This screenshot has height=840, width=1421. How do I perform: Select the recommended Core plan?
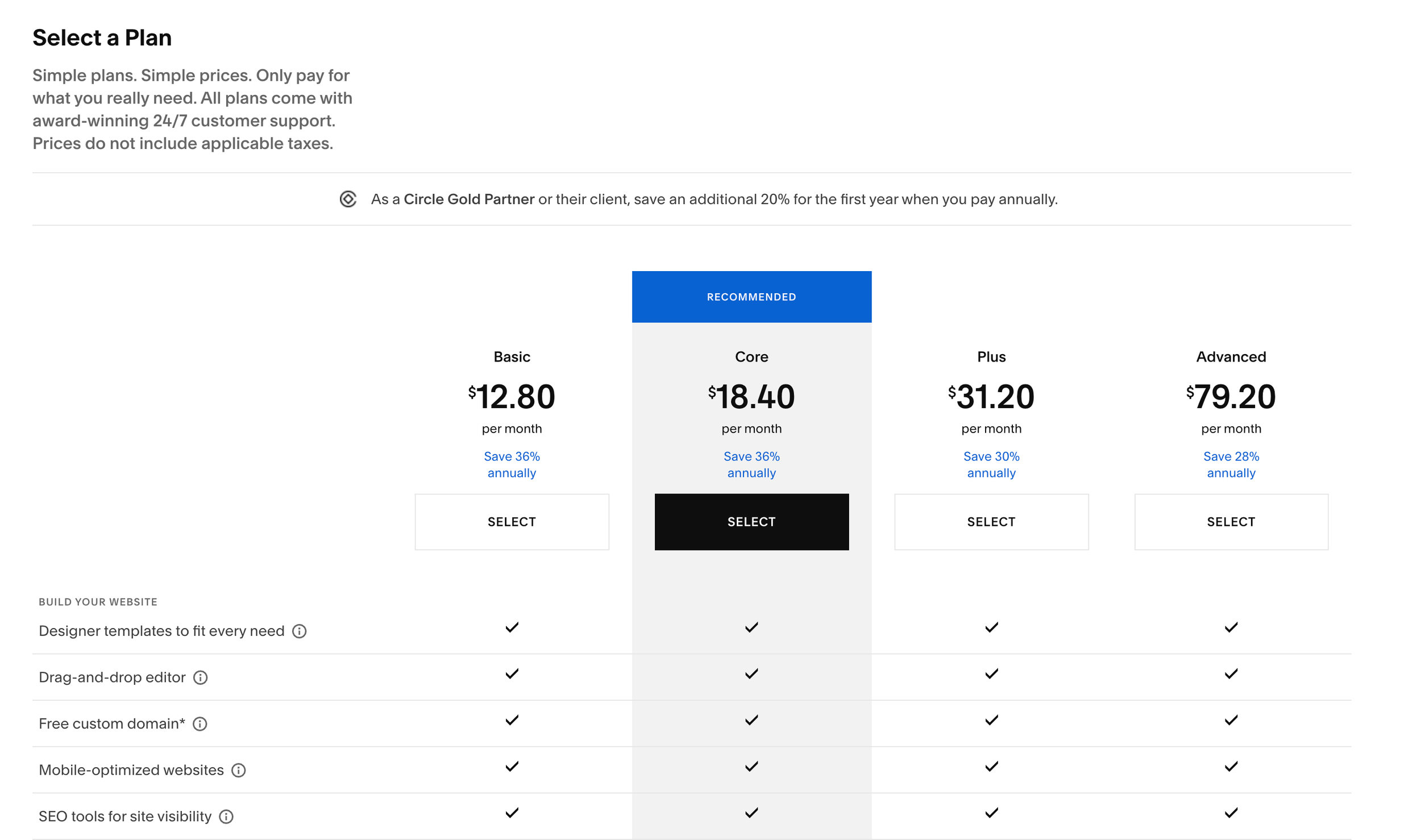[x=751, y=522]
